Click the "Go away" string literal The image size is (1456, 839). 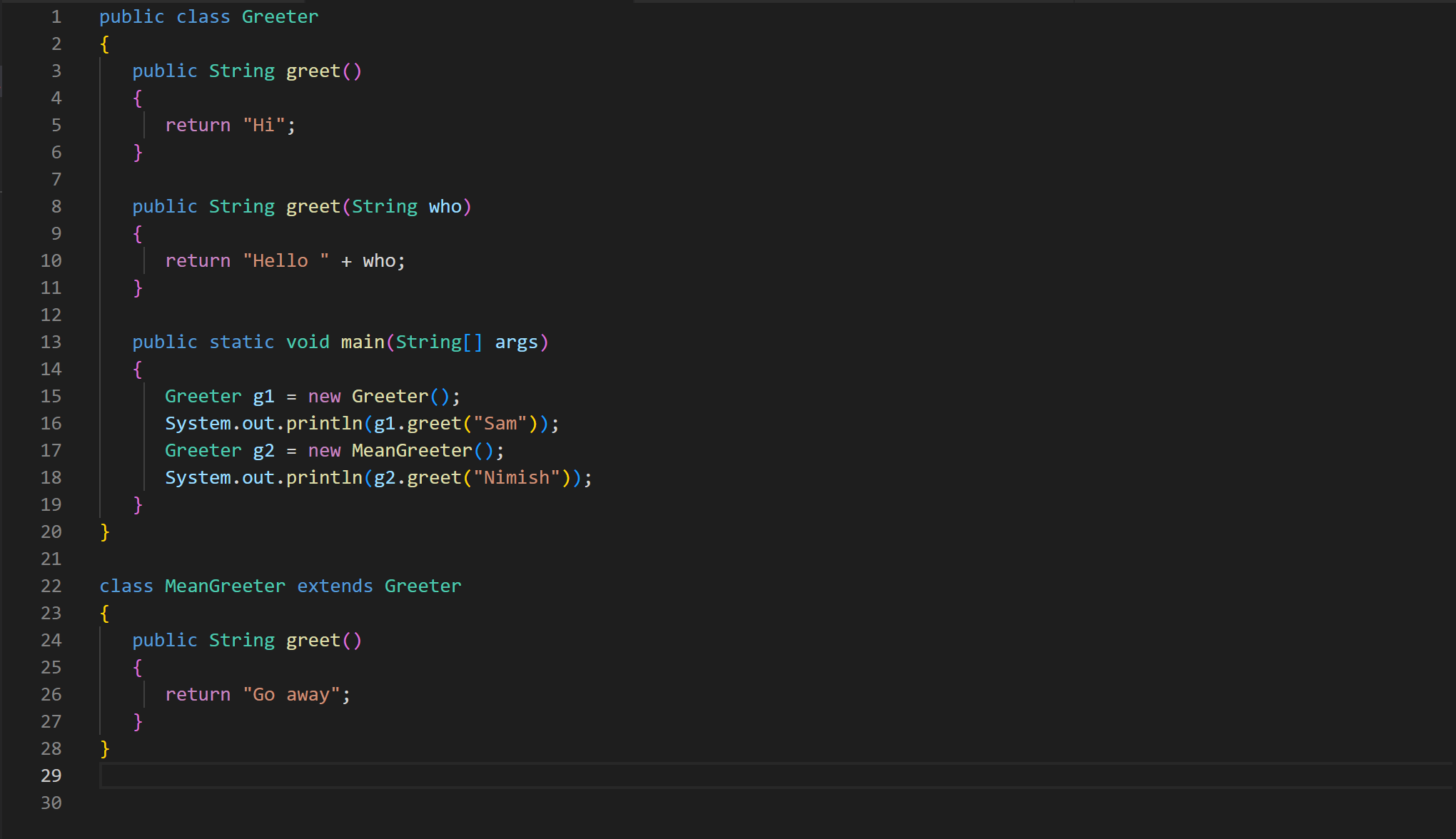(x=291, y=695)
